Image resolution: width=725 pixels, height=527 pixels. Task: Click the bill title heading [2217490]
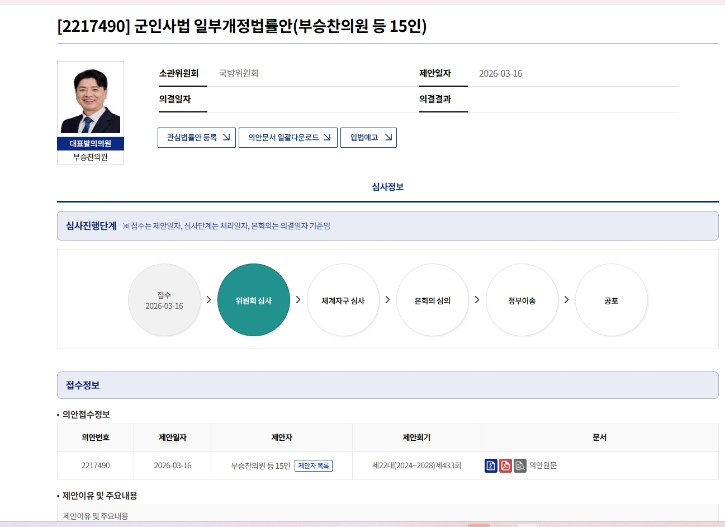242,26
